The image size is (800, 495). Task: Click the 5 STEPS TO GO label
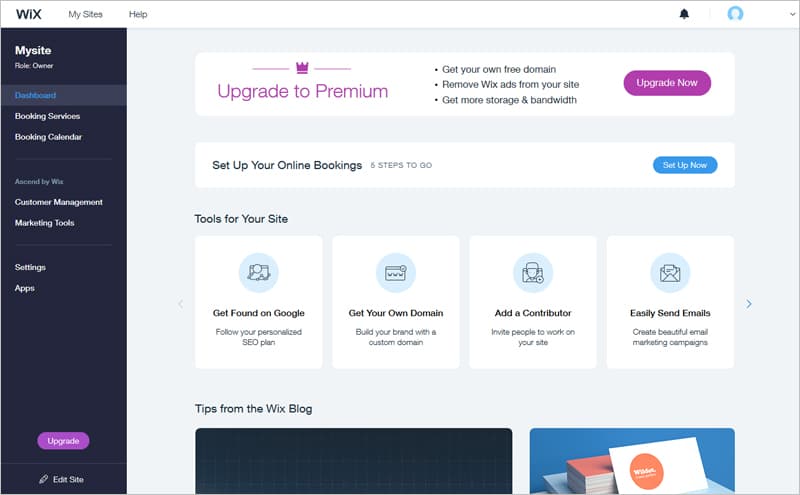point(401,165)
